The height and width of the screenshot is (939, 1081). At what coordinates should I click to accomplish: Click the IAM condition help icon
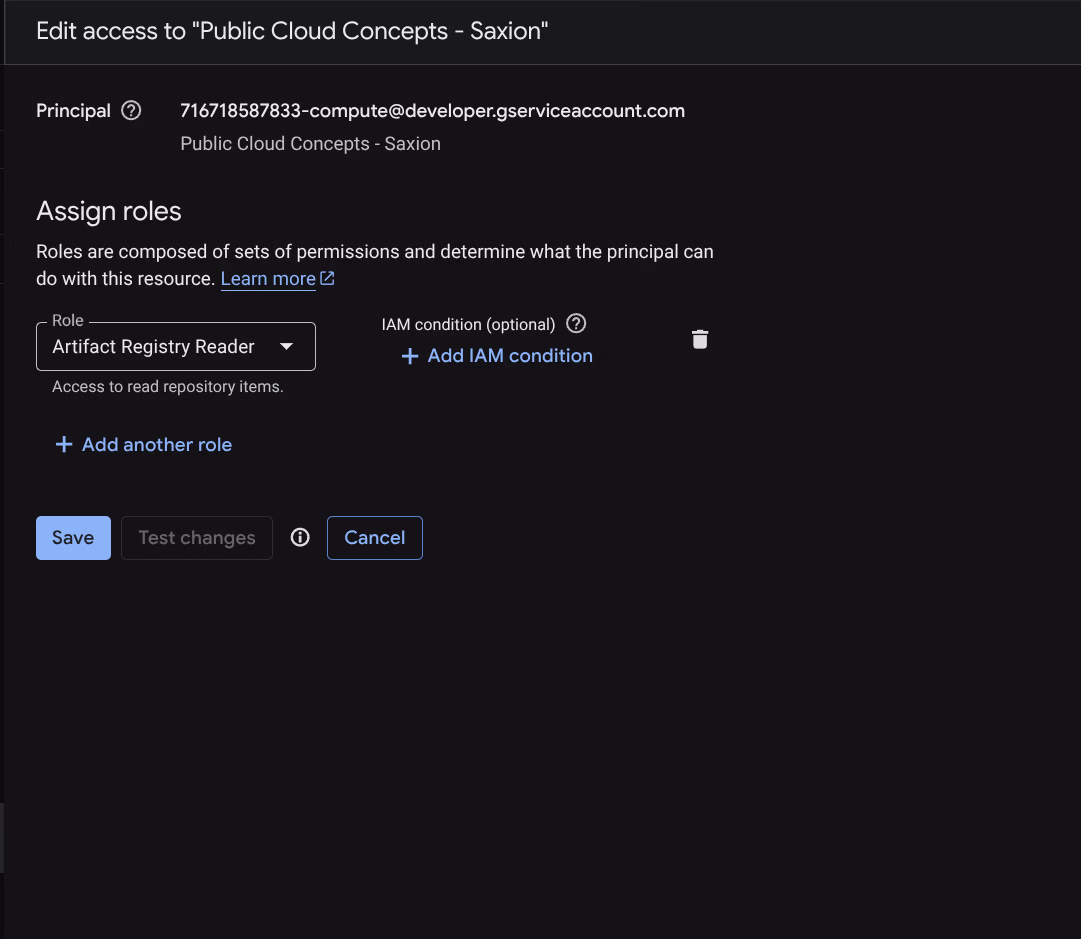575,323
